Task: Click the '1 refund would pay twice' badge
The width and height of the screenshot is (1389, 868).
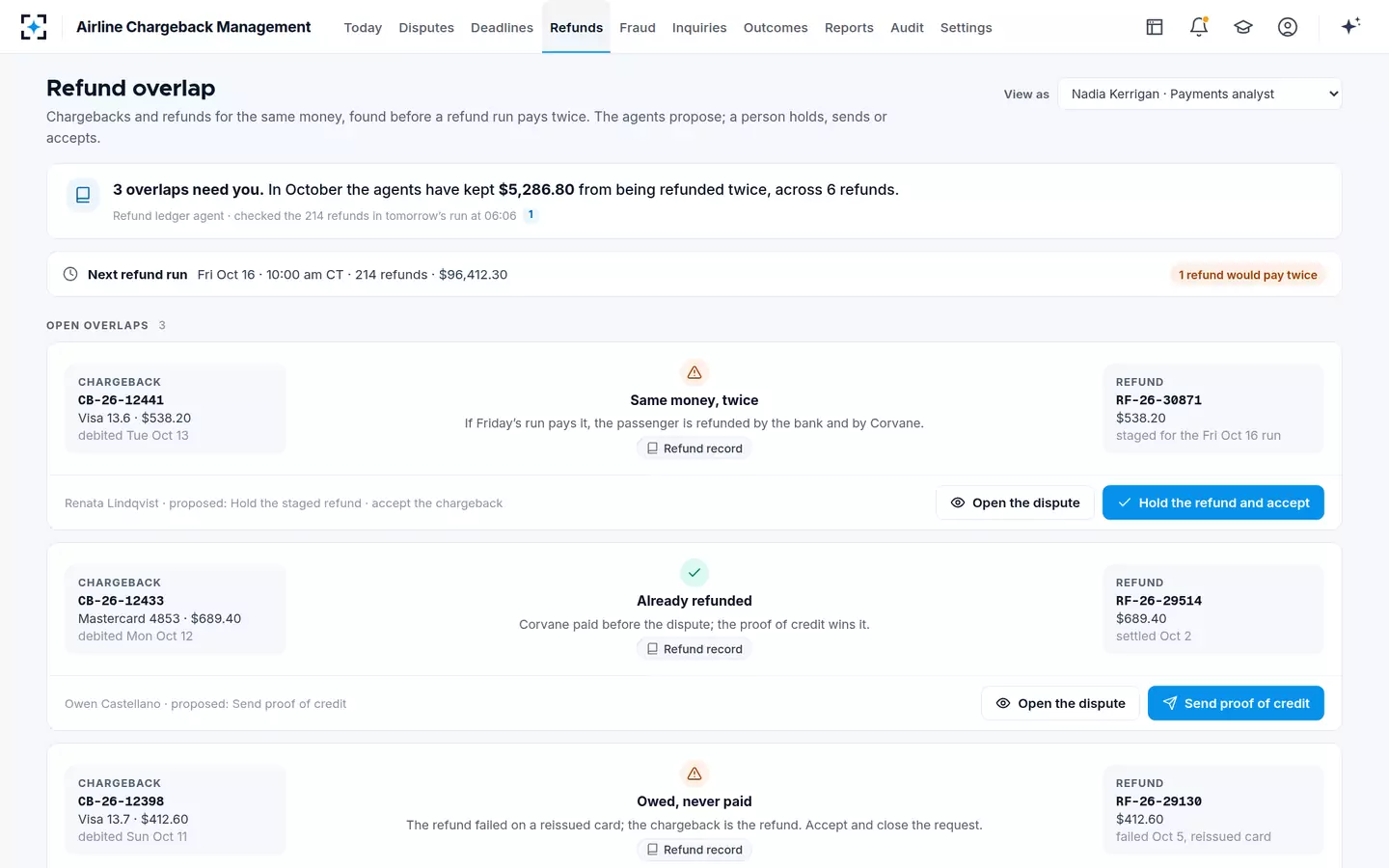Action: (x=1247, y=275)
